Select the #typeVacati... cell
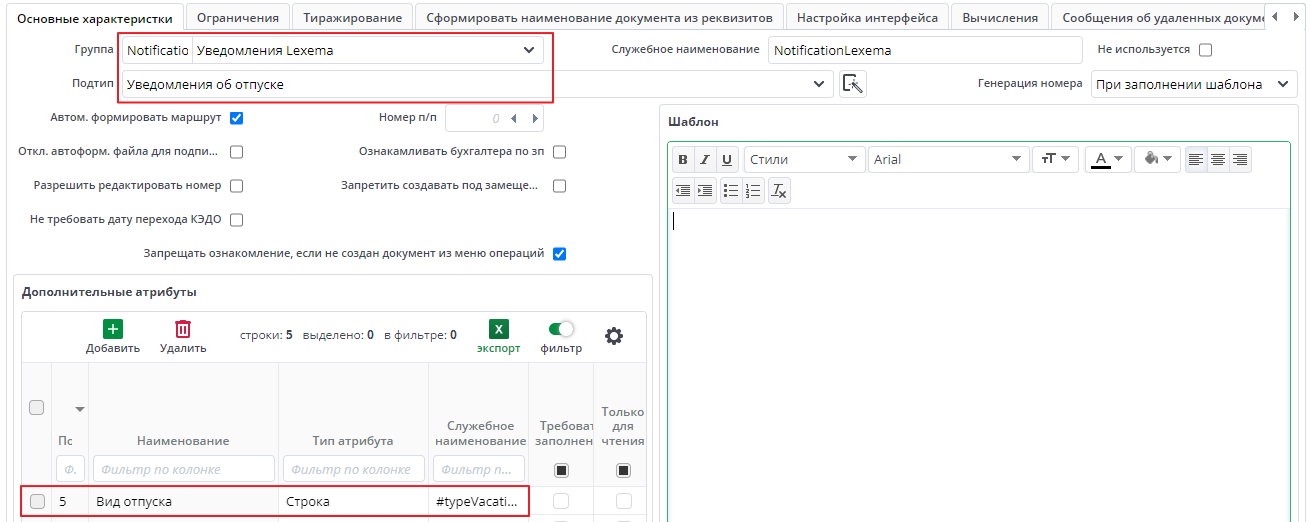 [x=479, y=502]
